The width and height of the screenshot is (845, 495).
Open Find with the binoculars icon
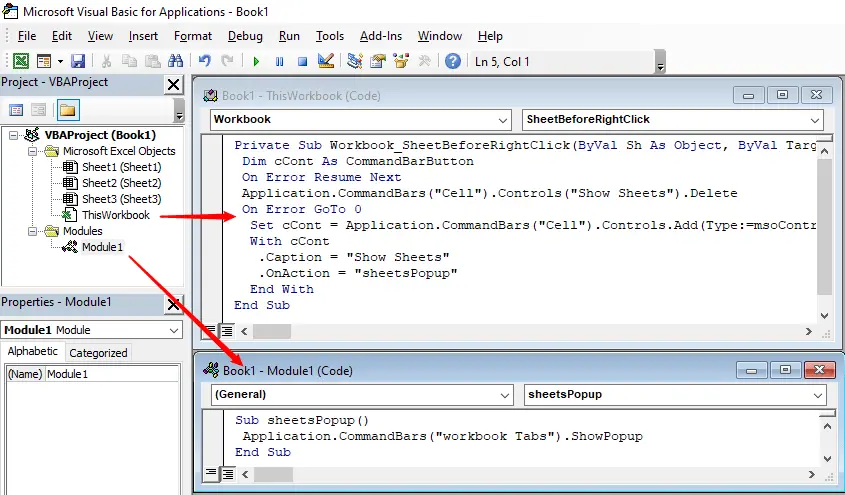pos(175,61)
